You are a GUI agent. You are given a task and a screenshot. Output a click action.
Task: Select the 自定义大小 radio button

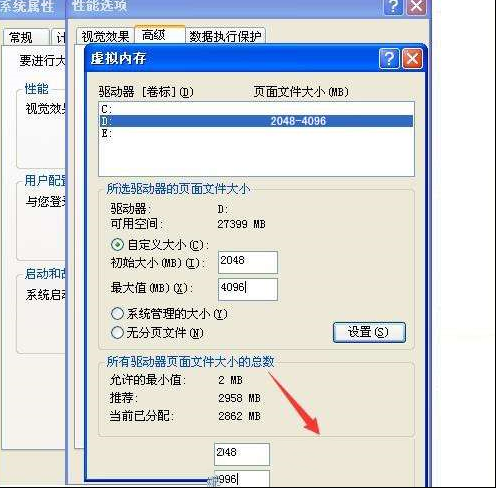117,245
